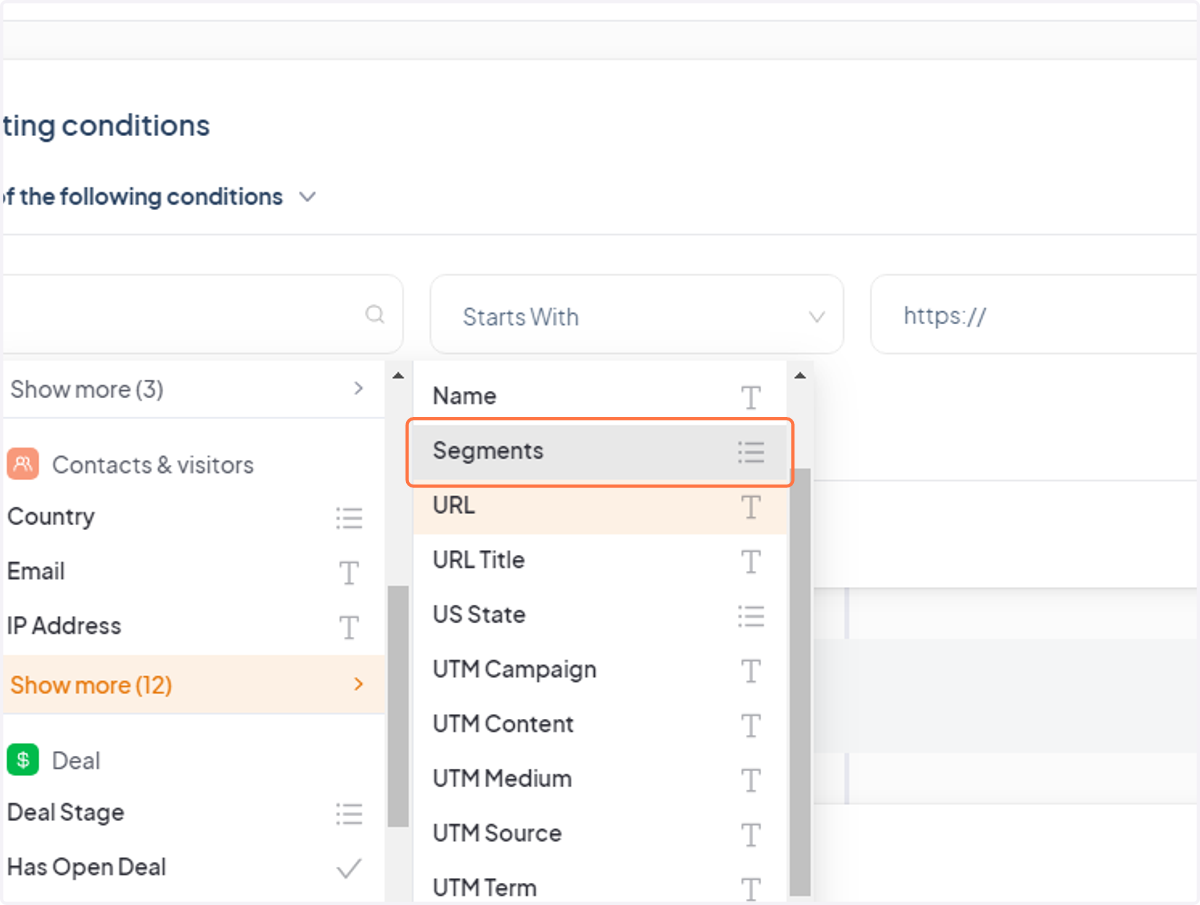Click the Contacts & visitors people icon
Image resolution: width=1200 pixels, height=905 pixels.
(x=22, y=464)
